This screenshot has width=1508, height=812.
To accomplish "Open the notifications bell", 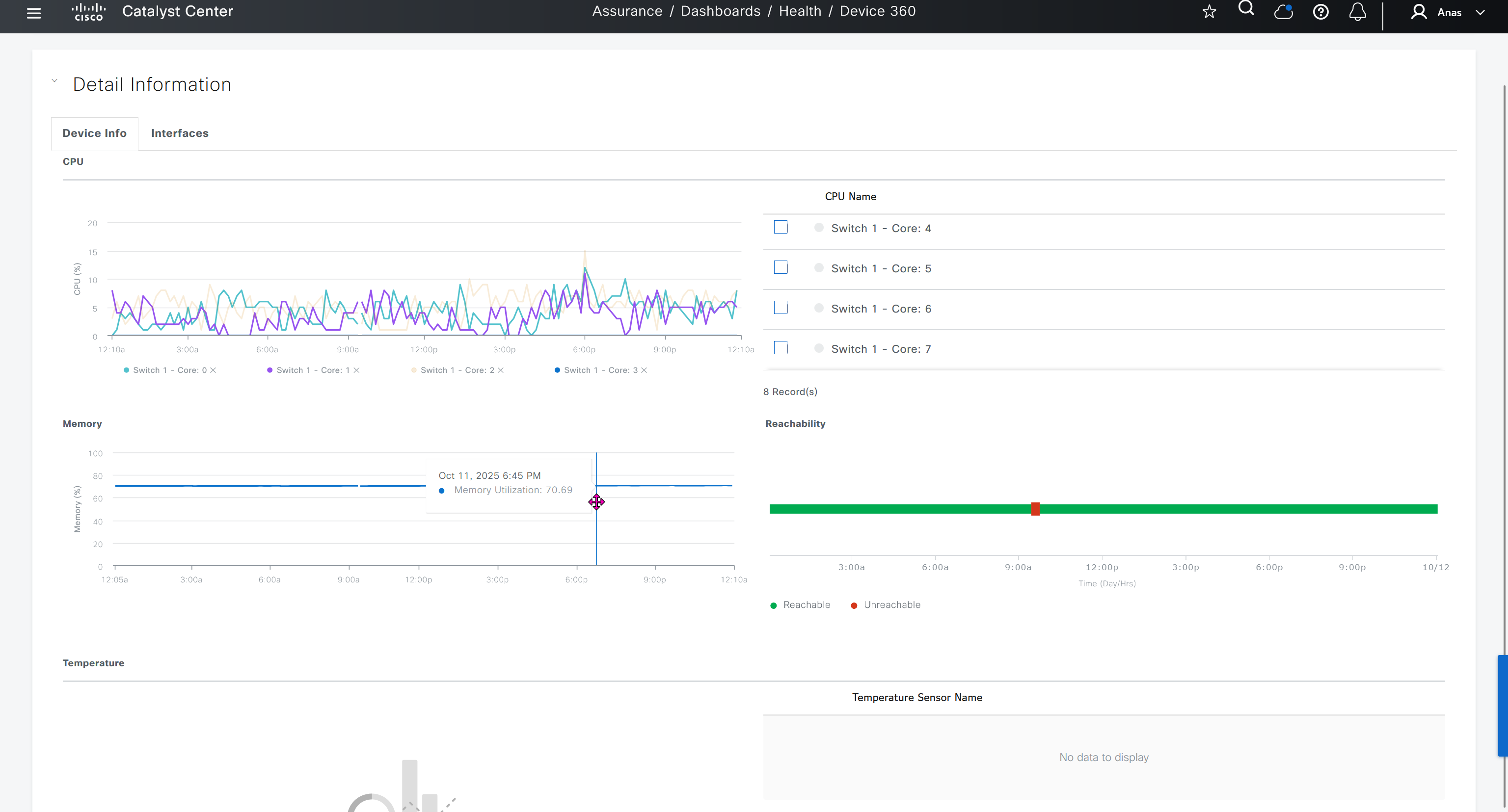I will click(x=1357, y=12).
